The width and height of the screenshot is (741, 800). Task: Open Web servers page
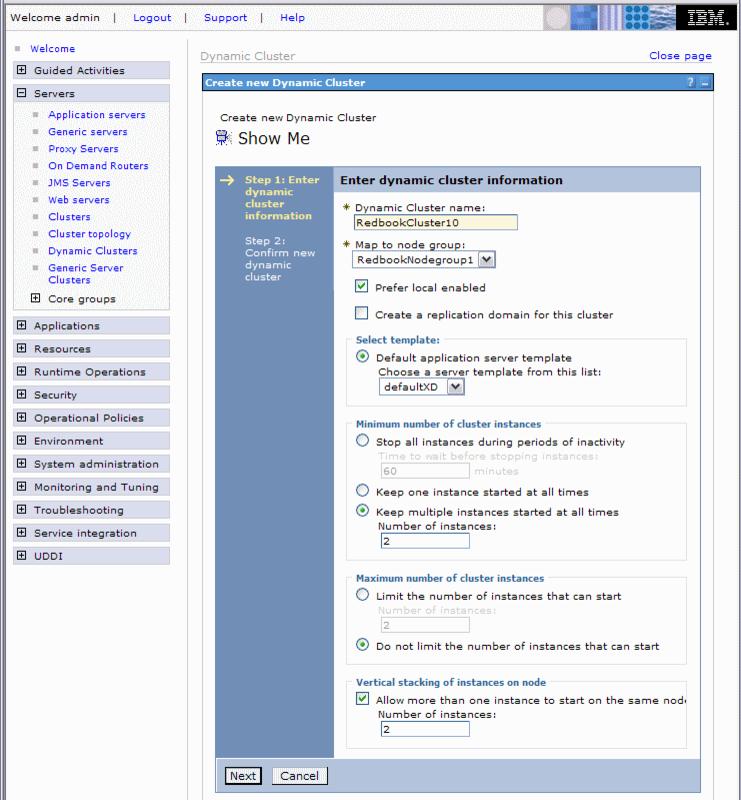(x=79, y=200)
